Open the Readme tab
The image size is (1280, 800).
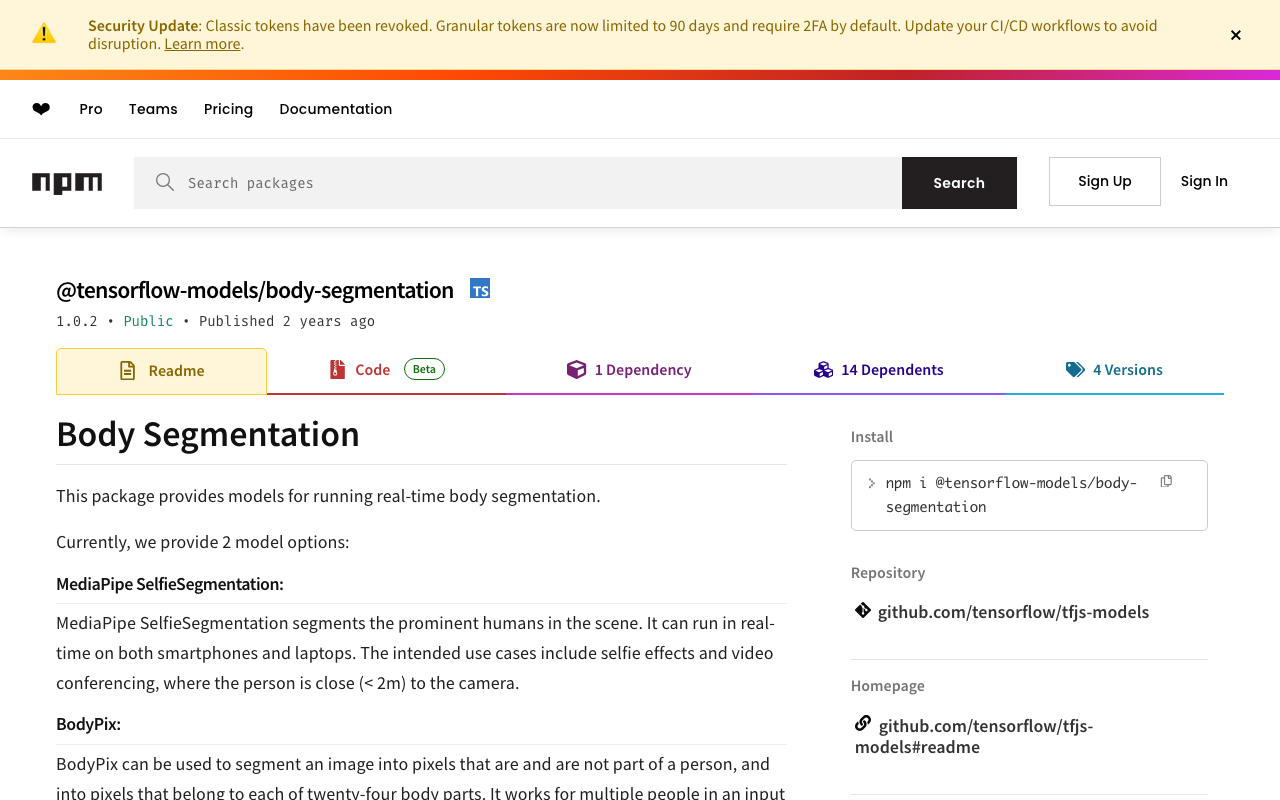coord(162,371)
